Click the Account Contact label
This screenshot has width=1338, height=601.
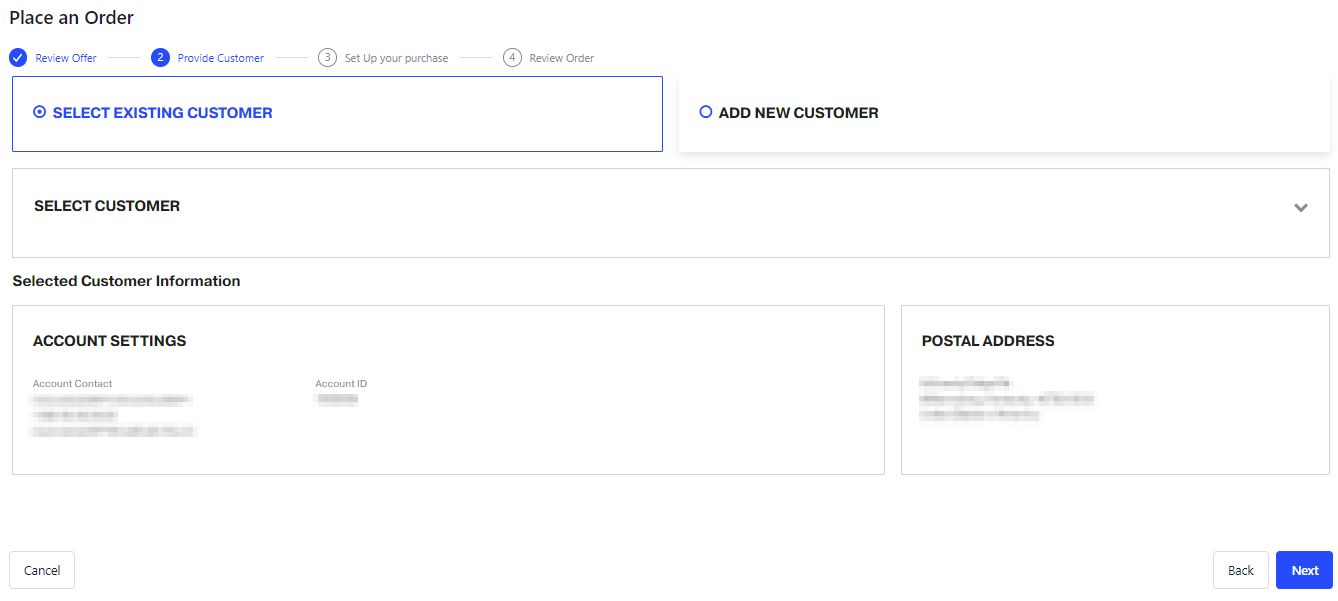click(x=73, y=384)
